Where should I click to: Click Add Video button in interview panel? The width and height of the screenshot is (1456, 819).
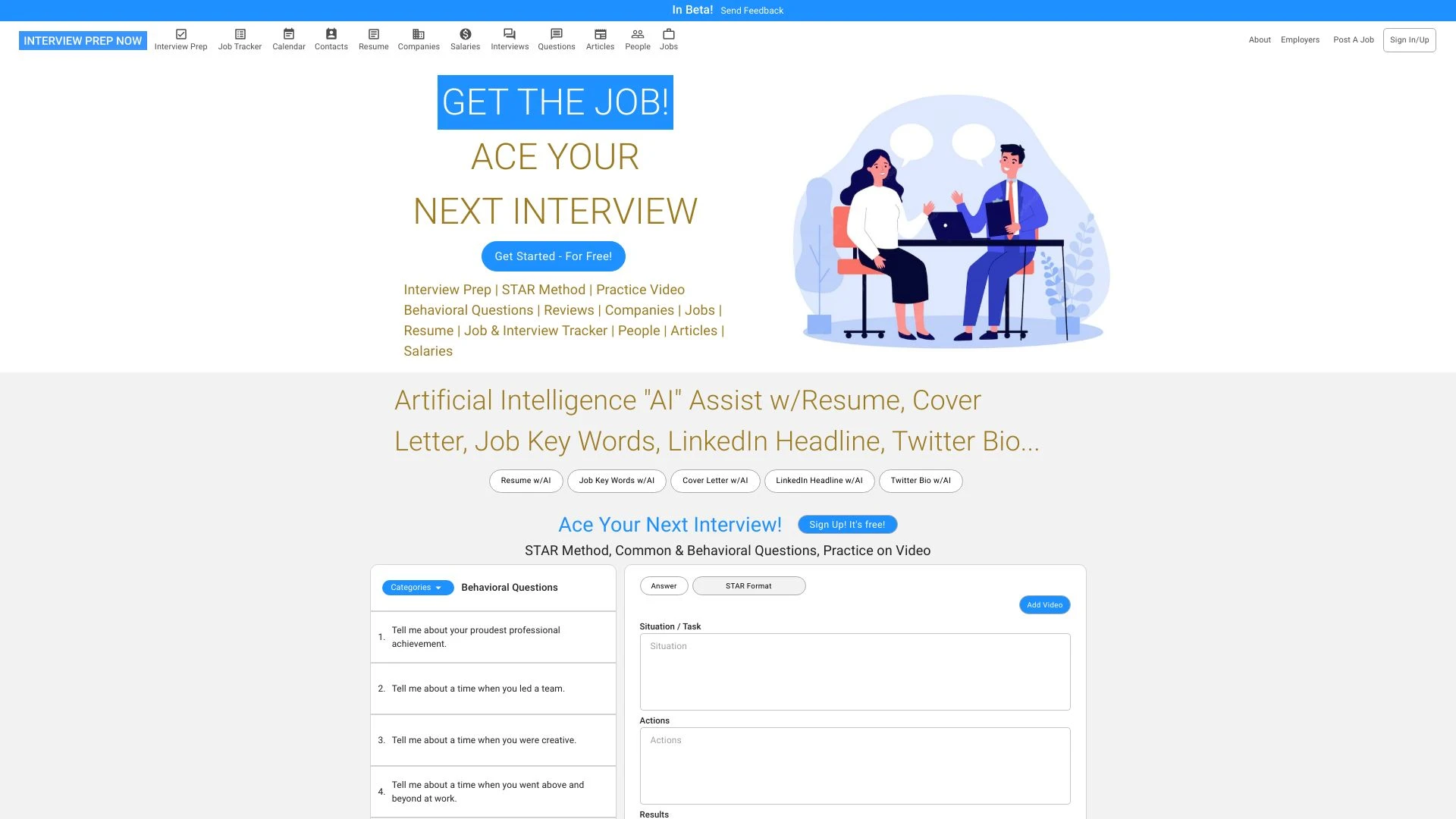[1044, 605]
